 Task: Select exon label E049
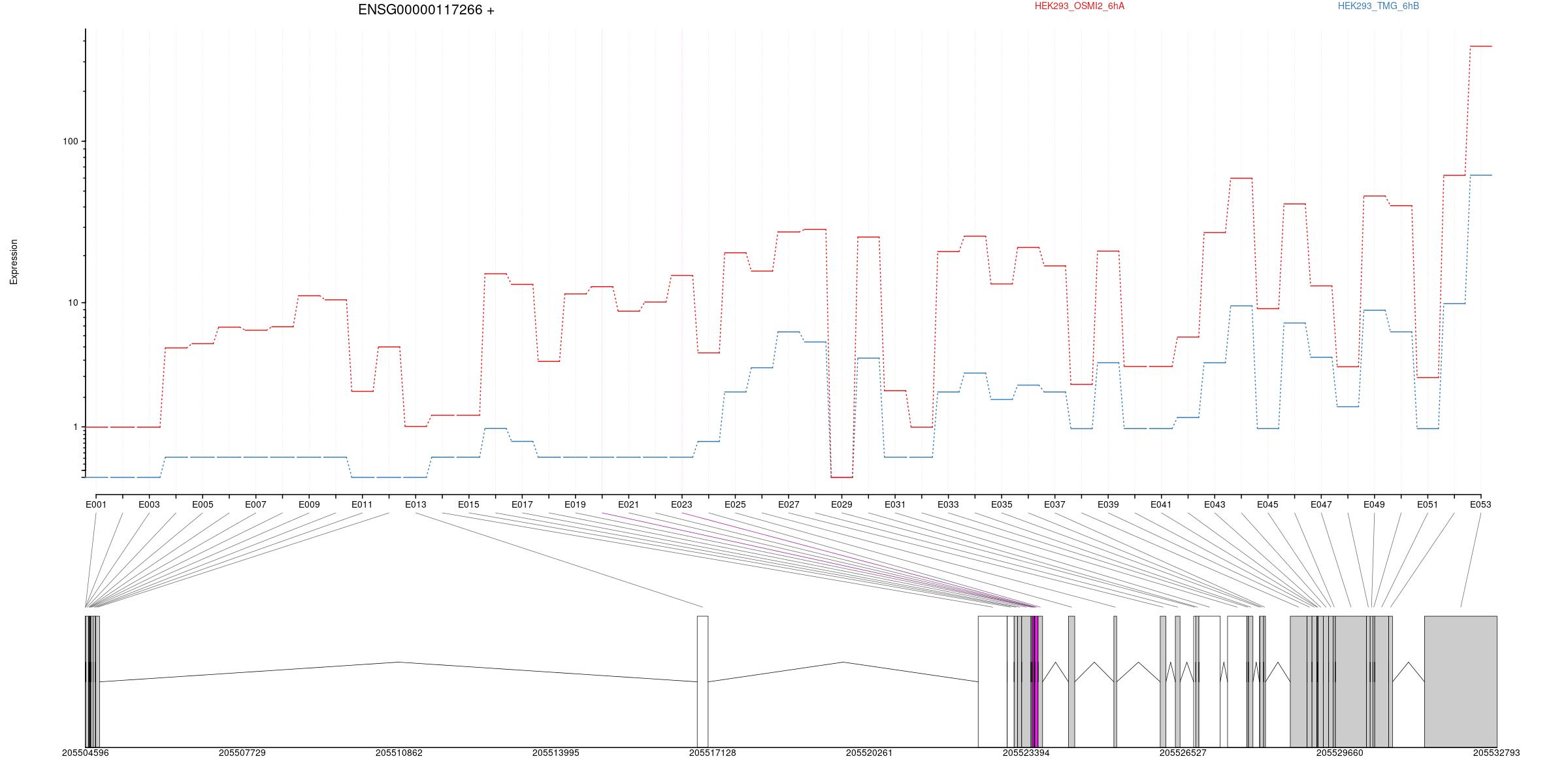1374,504
